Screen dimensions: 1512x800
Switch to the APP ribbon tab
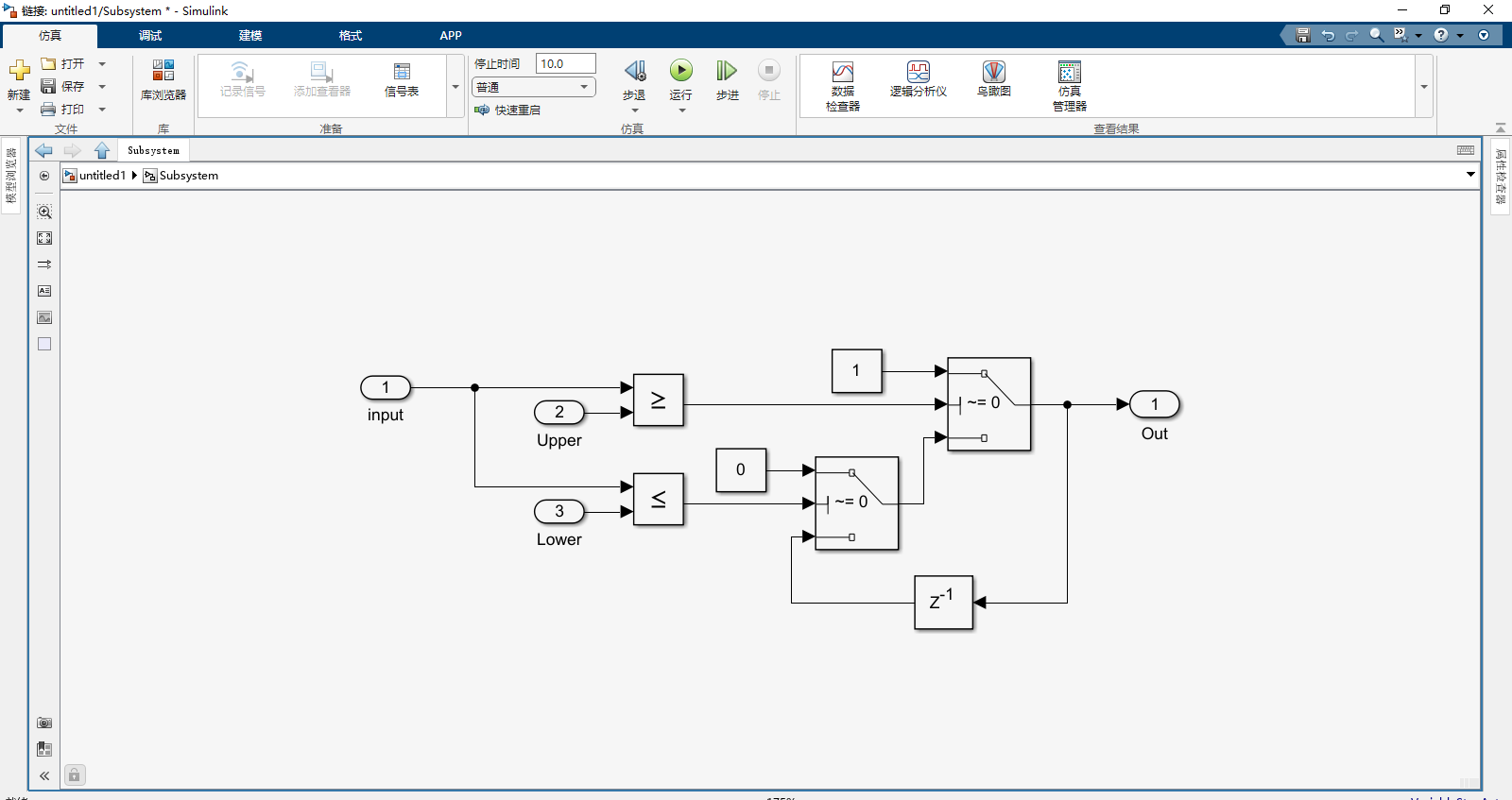pyautogui.click(x=451, y=36)
